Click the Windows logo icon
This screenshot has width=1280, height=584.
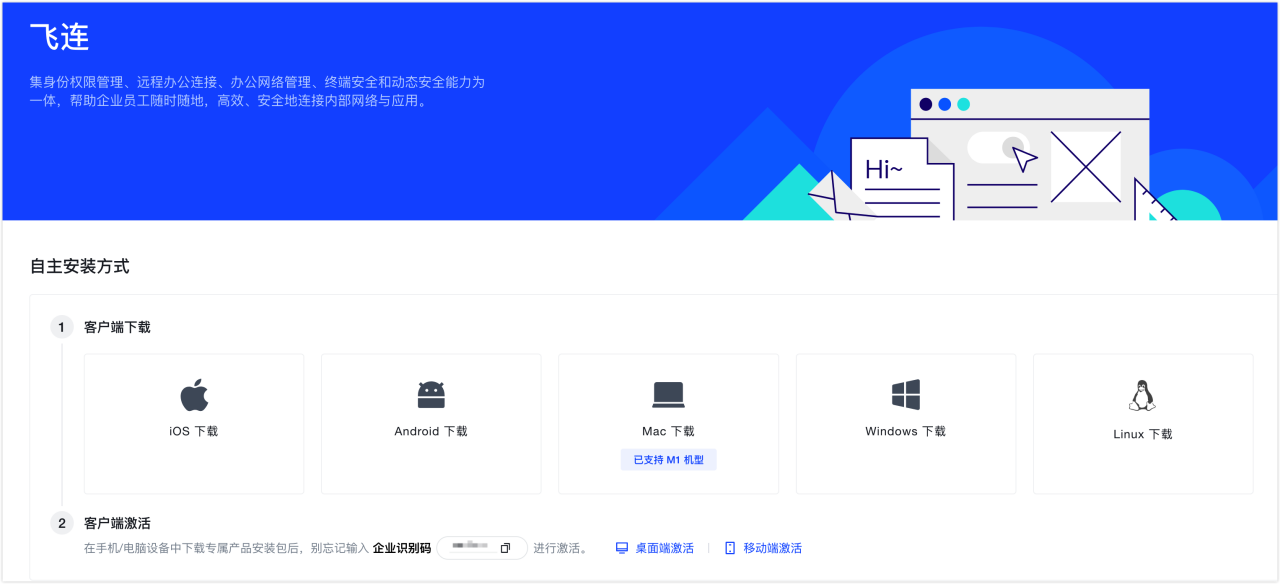[x=906, y=395]
